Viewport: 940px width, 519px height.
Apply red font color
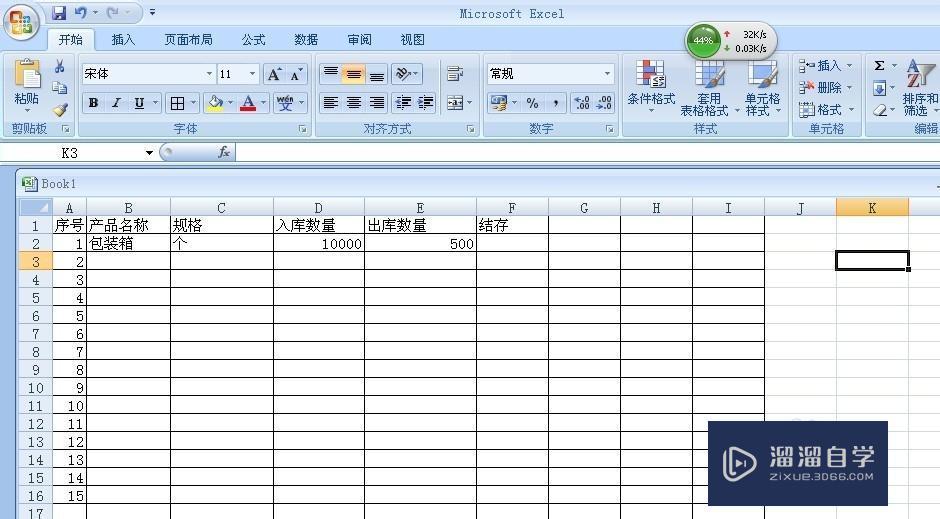(248, 103)
